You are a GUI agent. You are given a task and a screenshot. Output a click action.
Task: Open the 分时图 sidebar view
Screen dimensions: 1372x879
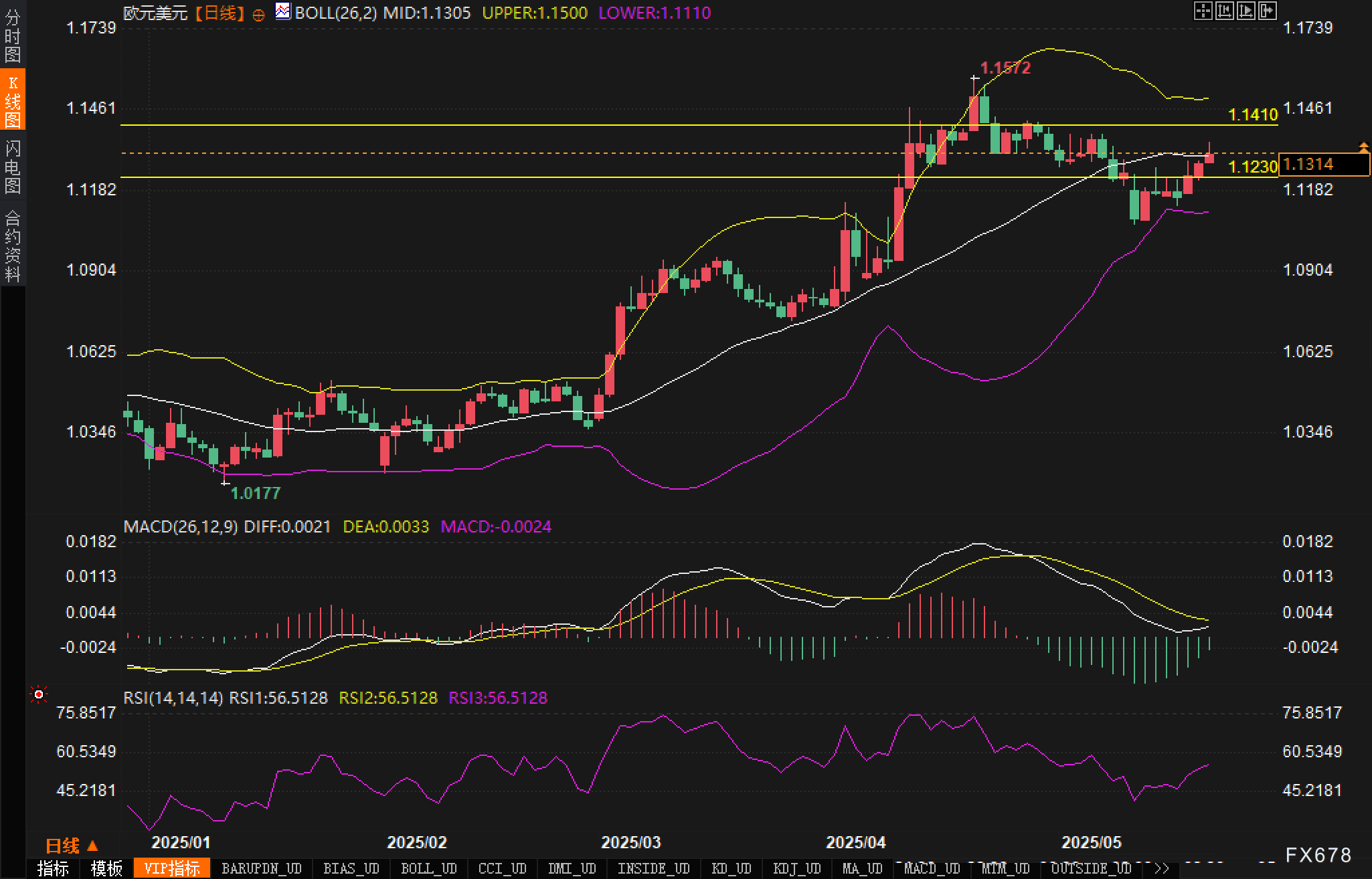(13, 35)
